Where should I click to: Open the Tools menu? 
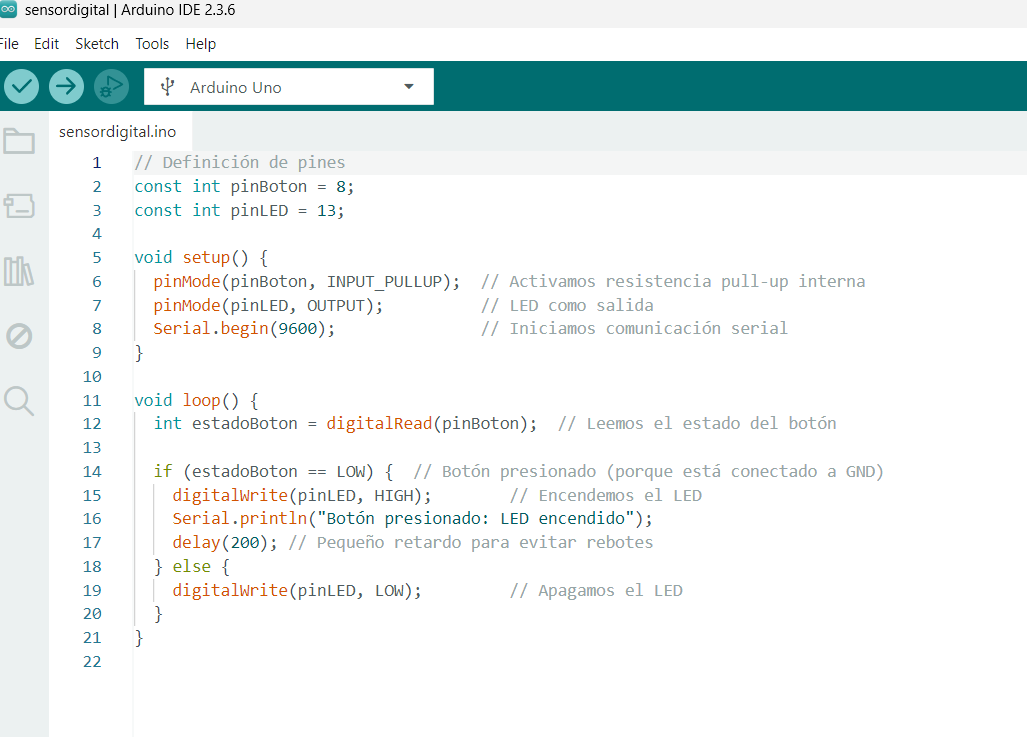pyautogui.click(x=152, y=44)
